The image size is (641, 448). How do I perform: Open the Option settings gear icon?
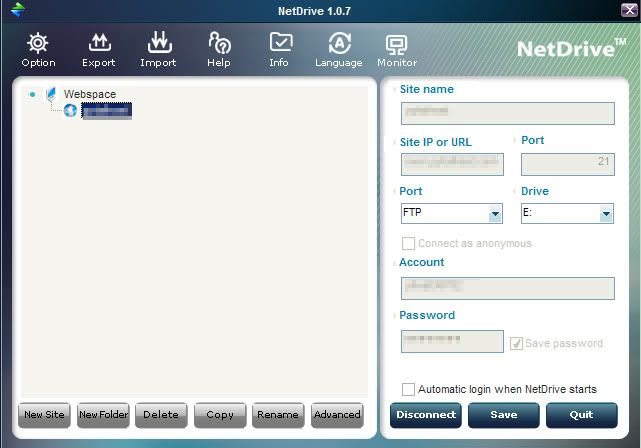[x=38, y=45]
